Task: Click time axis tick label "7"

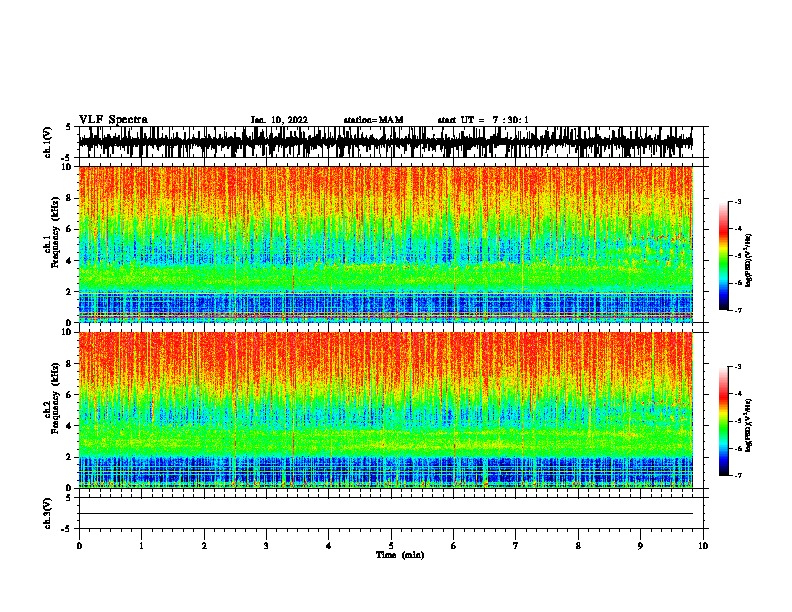Action: click(x=515, y=546)
